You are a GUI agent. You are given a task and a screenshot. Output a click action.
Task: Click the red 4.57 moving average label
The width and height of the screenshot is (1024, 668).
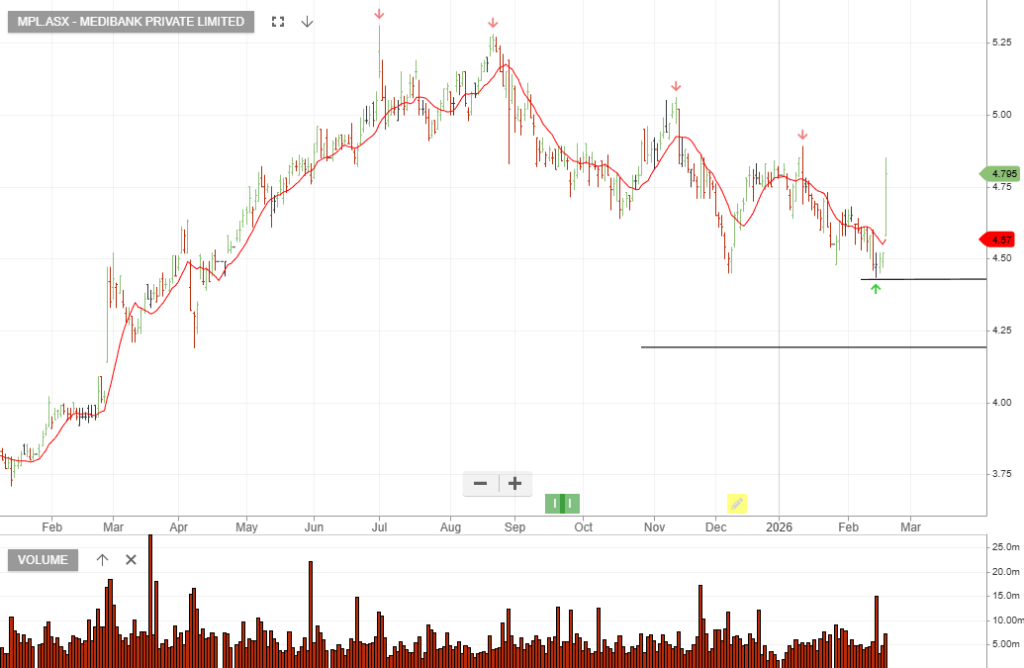pos(1000,240)
